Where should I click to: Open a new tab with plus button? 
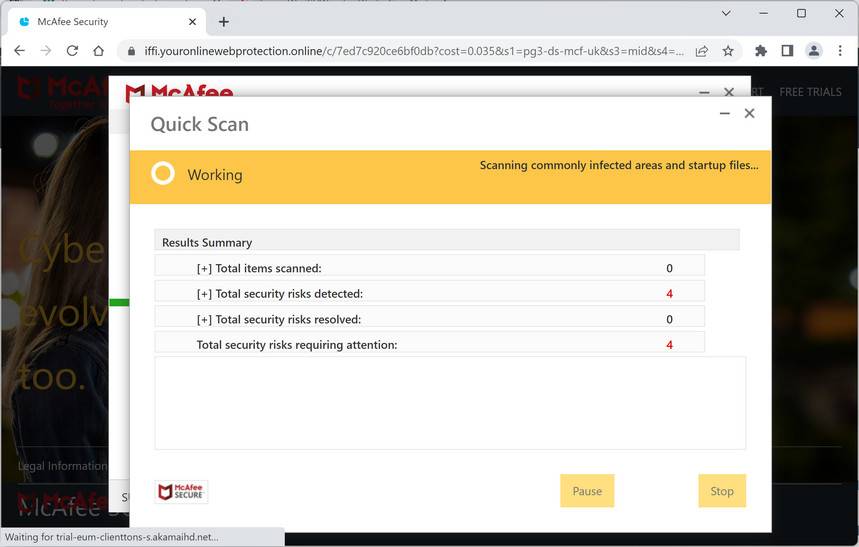pos(224,22)
